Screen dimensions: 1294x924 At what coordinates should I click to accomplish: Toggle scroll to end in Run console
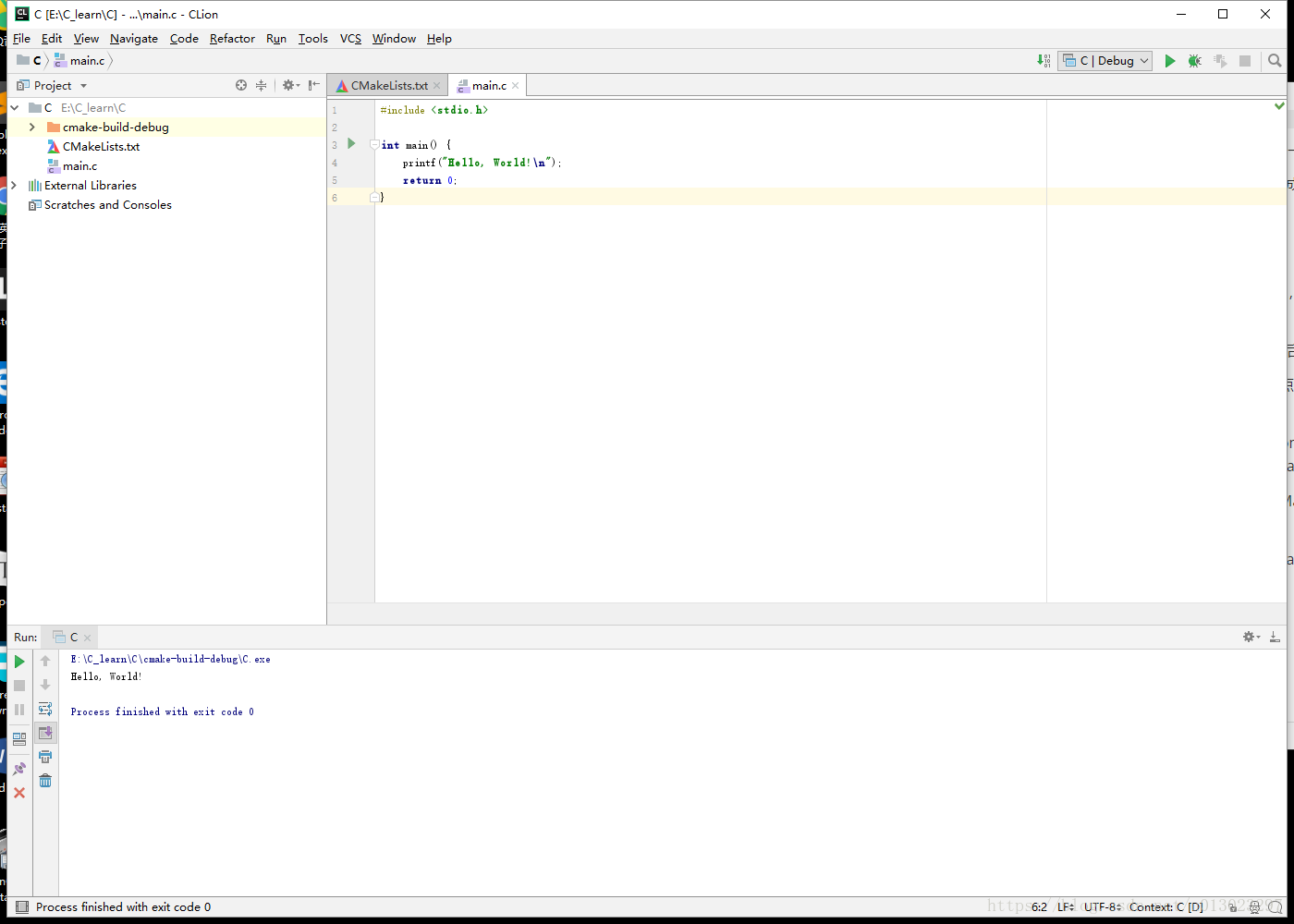(45, 733)
